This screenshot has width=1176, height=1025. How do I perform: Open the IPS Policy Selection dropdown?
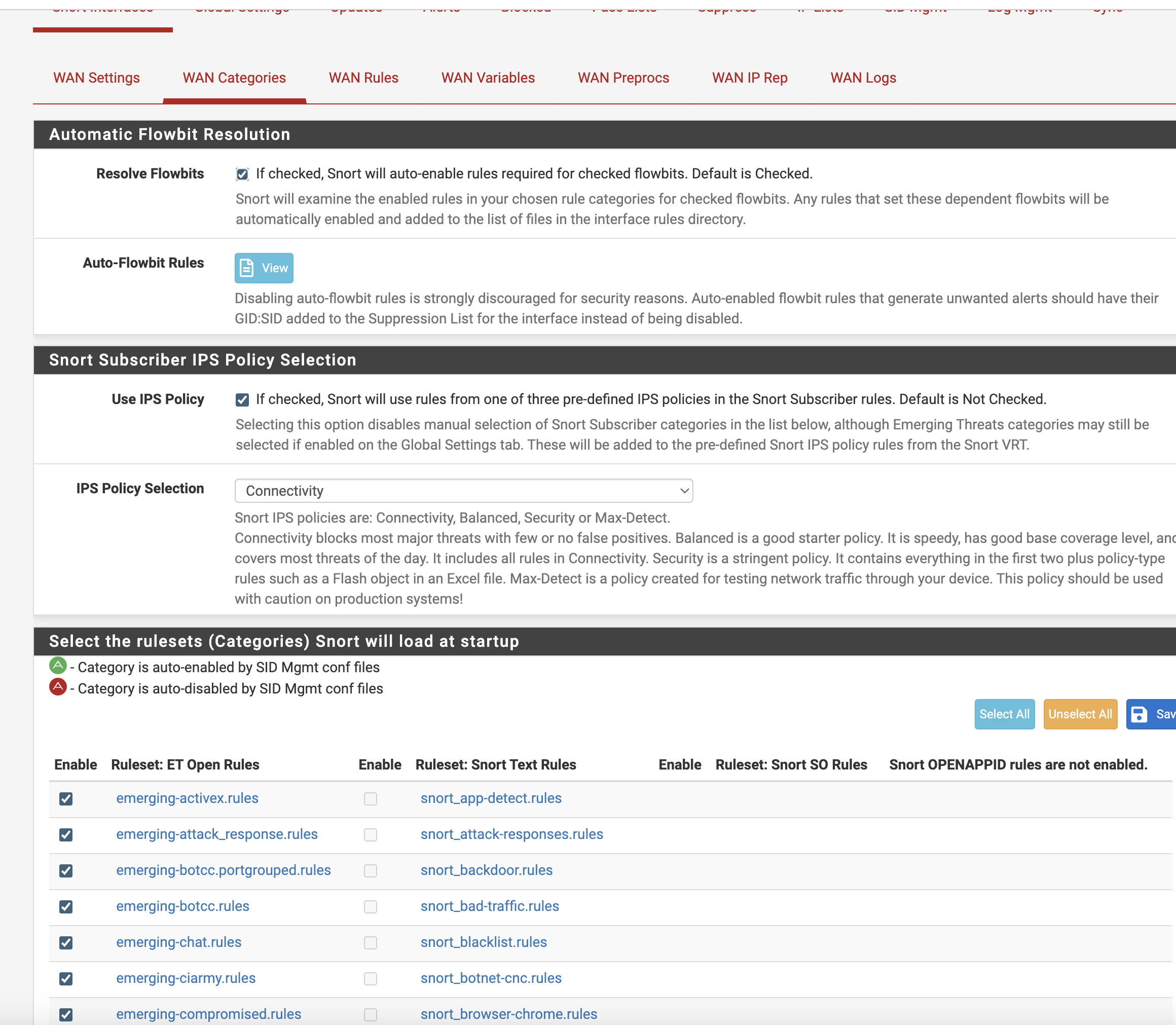pos(463,491)
